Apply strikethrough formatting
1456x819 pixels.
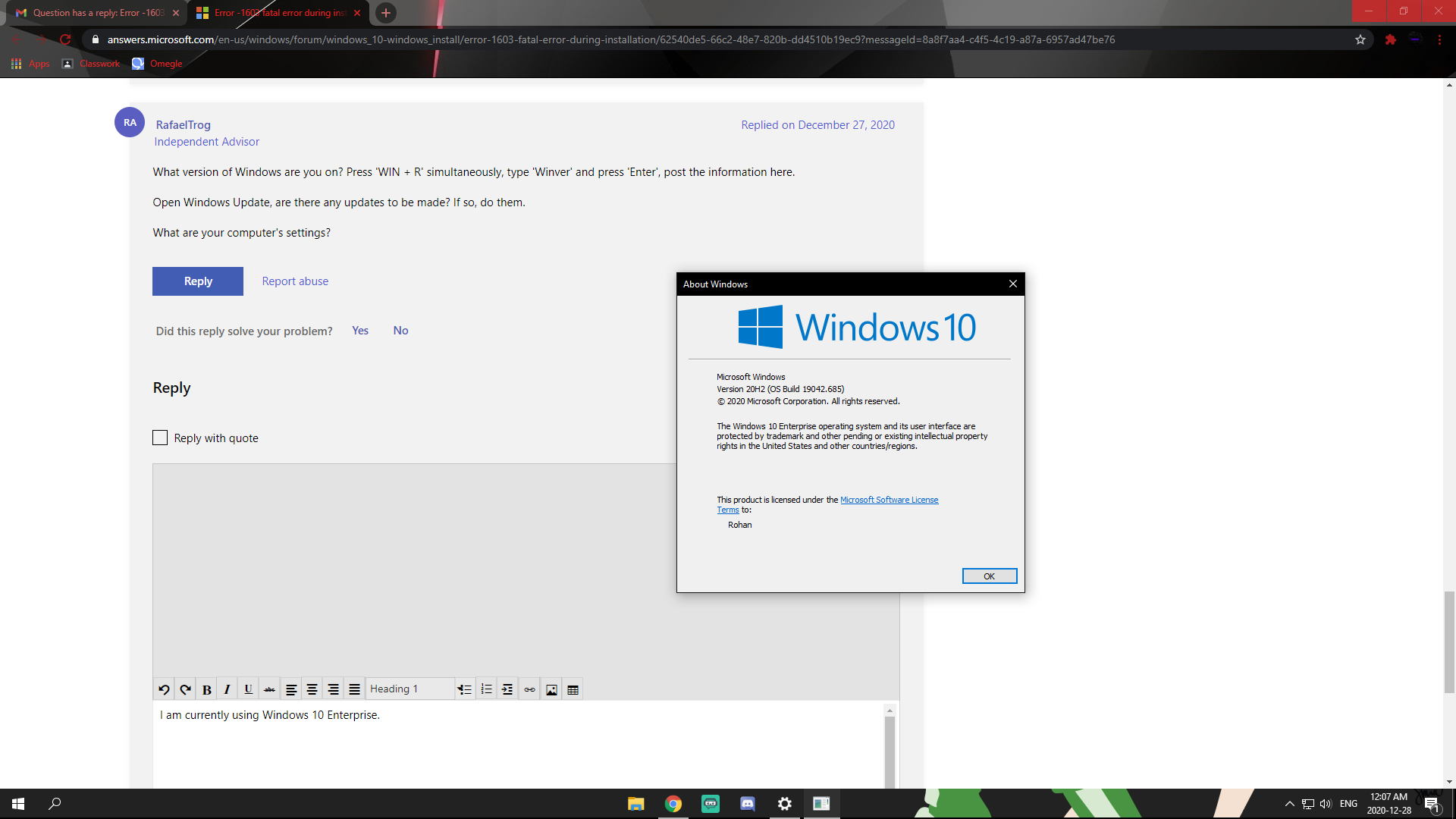[269, 689]
